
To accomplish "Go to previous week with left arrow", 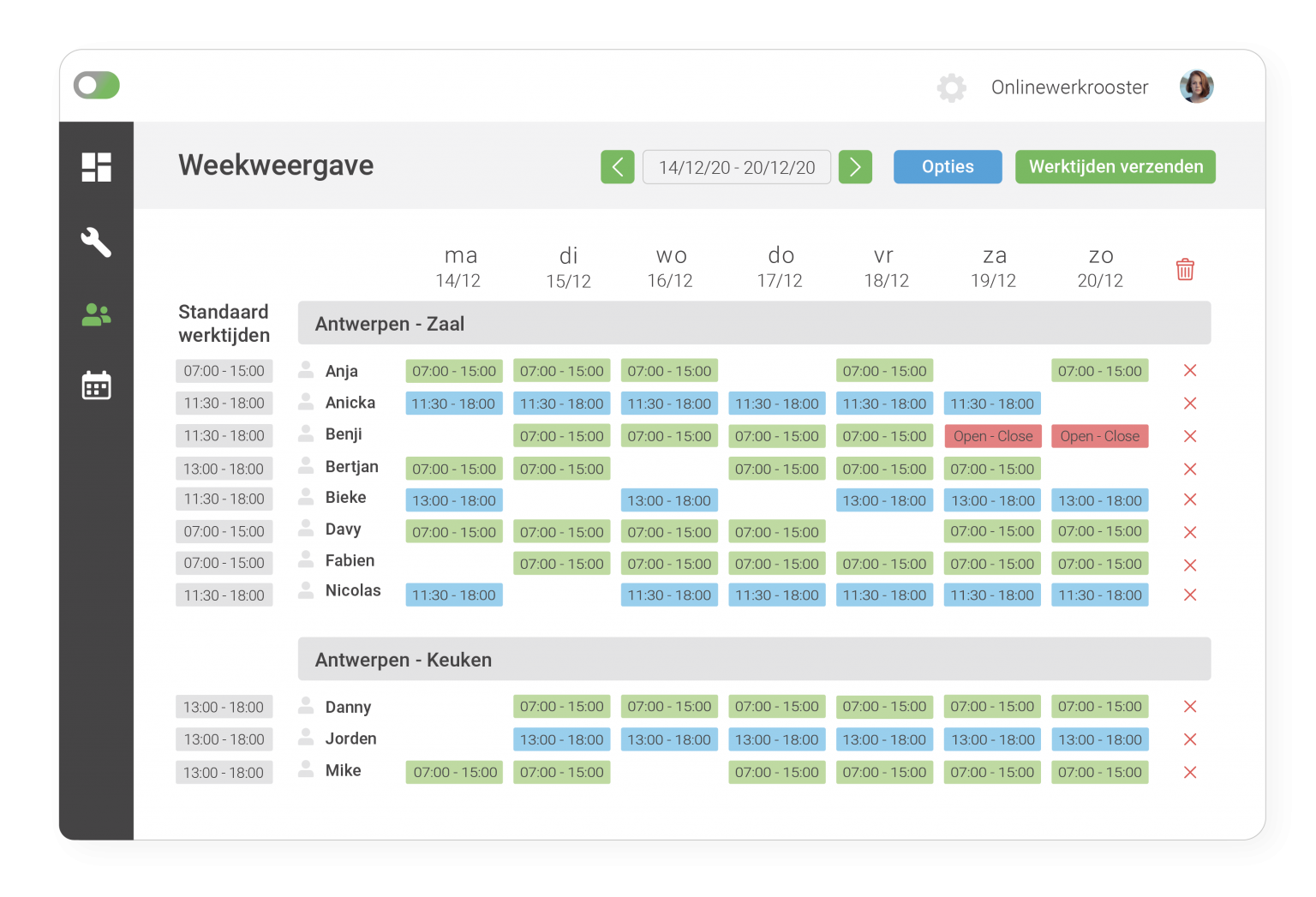I will (x=617, y=167).
